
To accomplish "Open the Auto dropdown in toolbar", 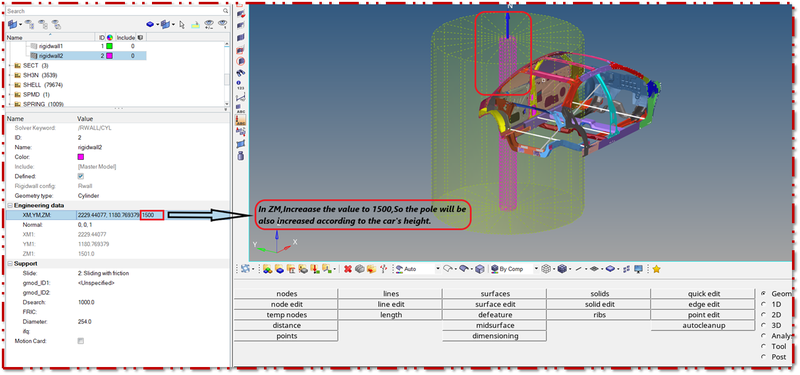I will pos(438,269).
